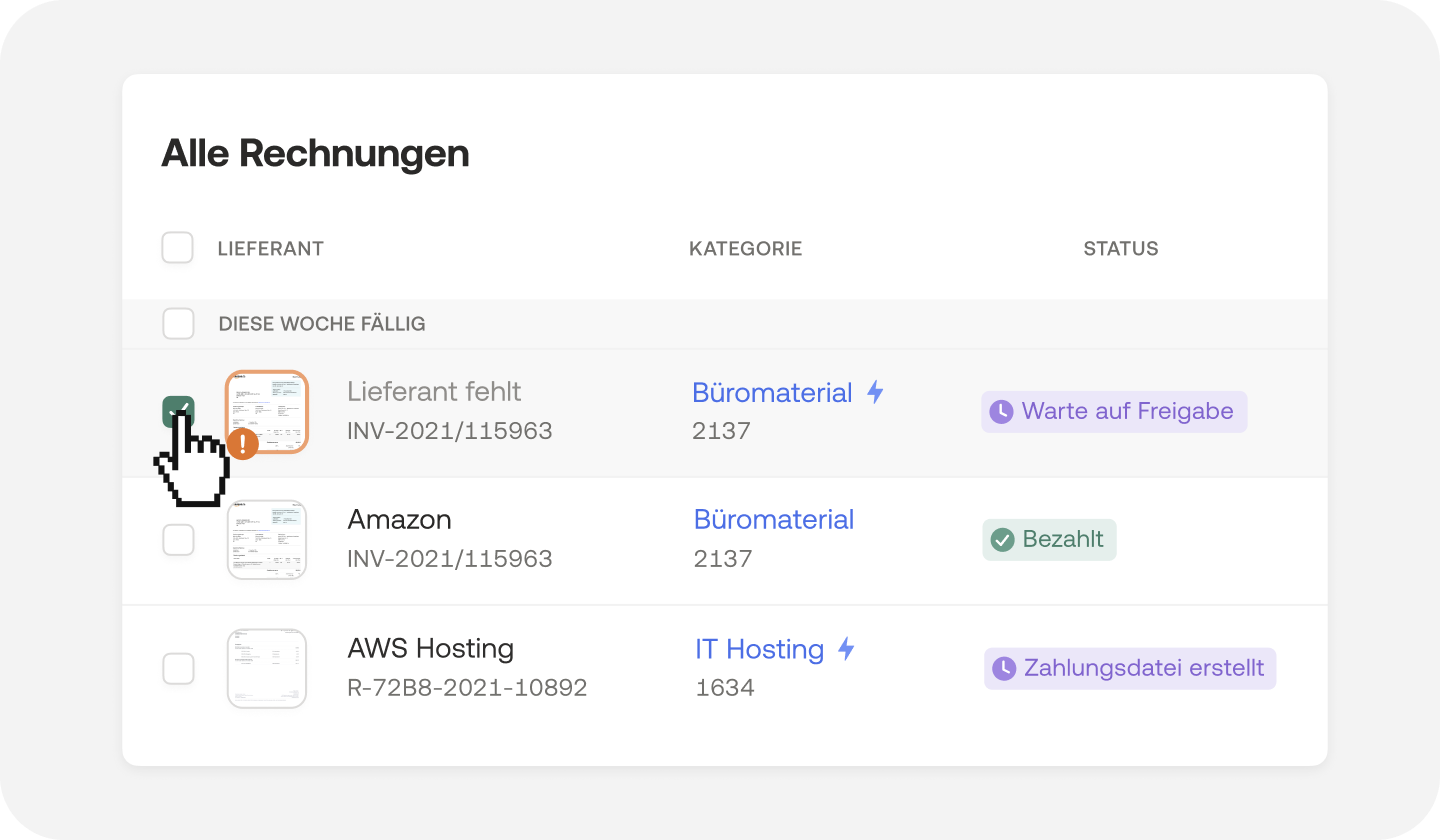Click the Büromaterial category of Amazon invoice

click(x=774, y=520)
